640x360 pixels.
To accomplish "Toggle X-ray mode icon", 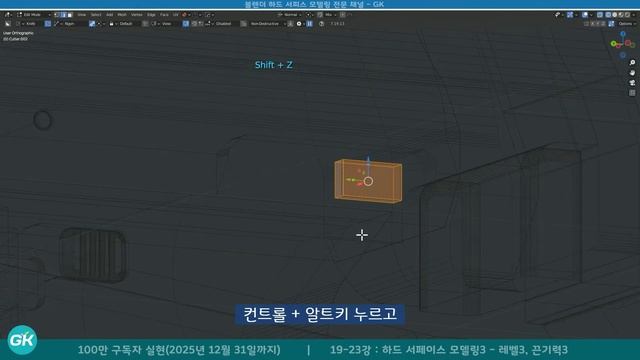I will [600, 15].
